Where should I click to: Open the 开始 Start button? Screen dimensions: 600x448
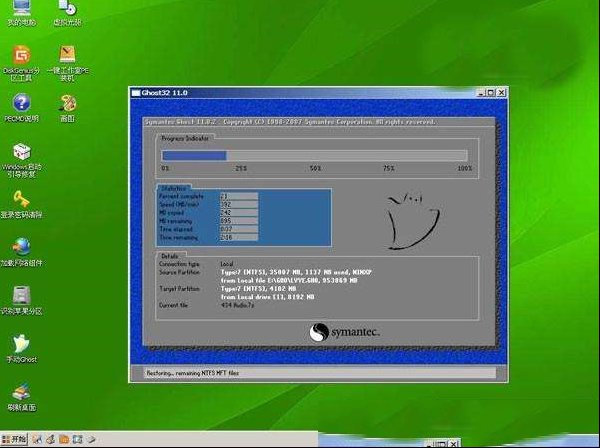tap(14, 439)
